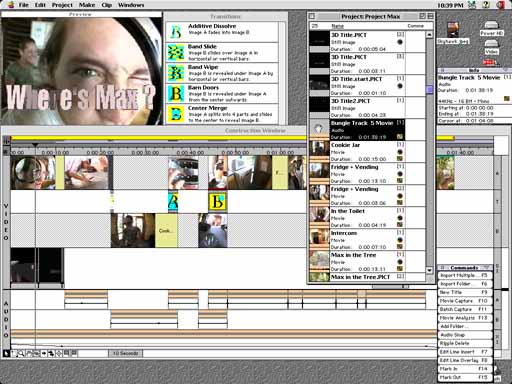Viewport: 512px width, 384px height.
Task: Select the magnifier zoom tool
Action: 21,353
